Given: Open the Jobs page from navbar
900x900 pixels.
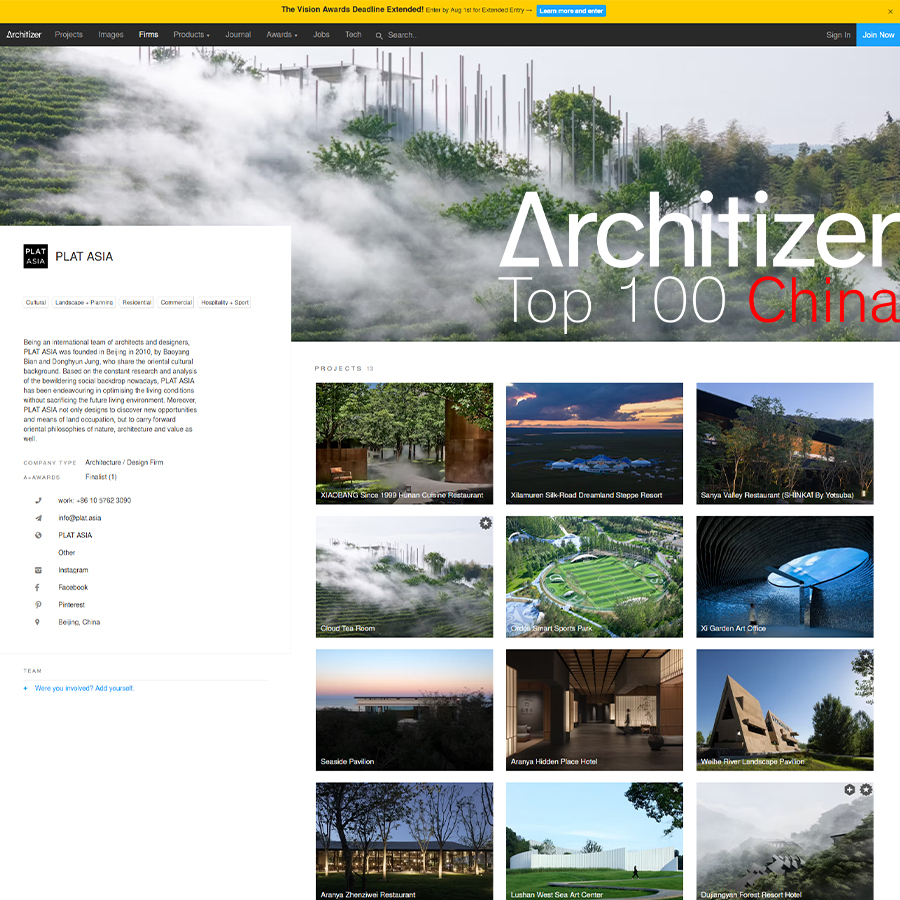Looking at the screenshot, I should point(321,35).
